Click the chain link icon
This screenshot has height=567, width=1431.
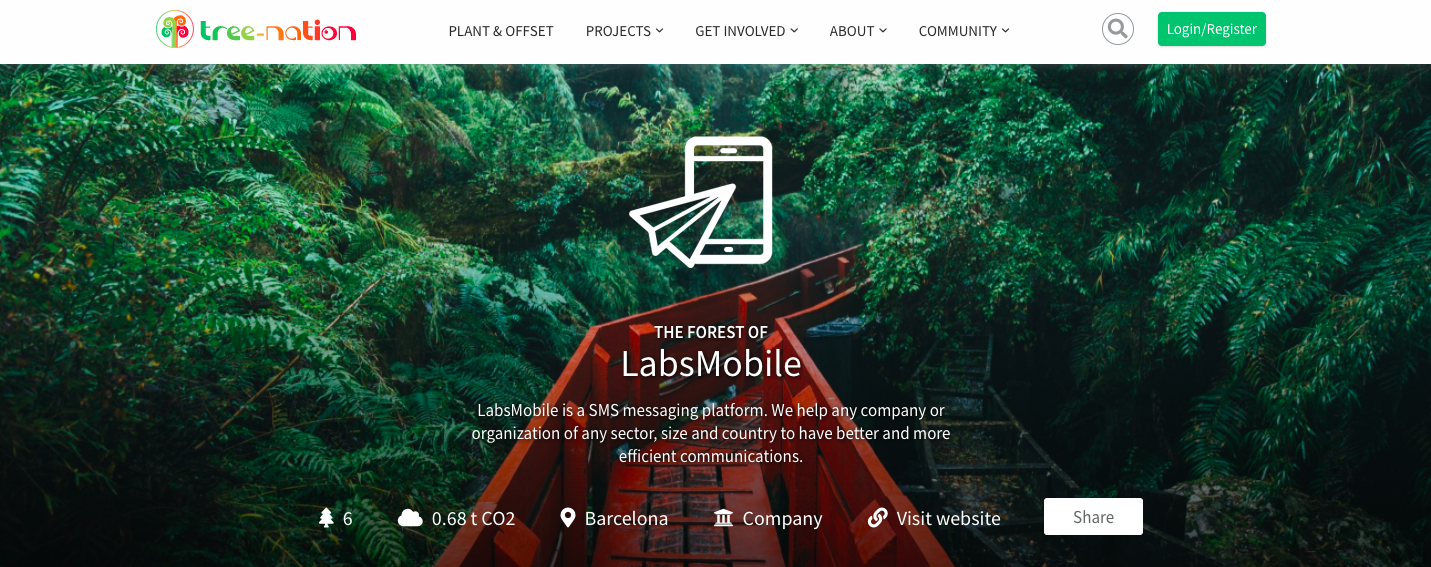[878, 518]
